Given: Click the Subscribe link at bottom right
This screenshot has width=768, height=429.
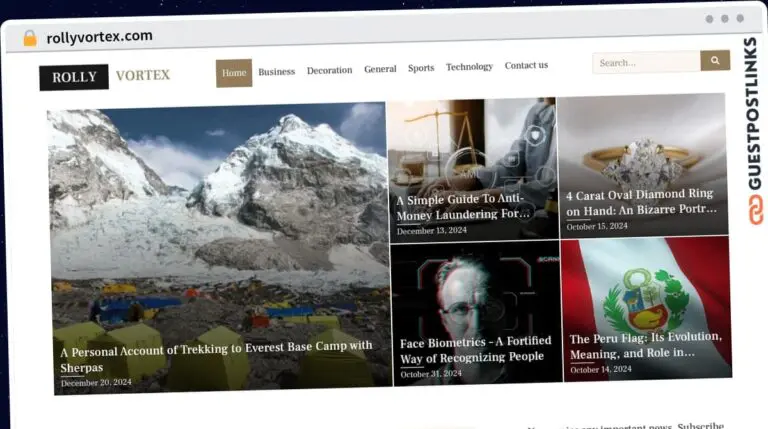Looking at the screenshot, I should (x=700, y=425).
